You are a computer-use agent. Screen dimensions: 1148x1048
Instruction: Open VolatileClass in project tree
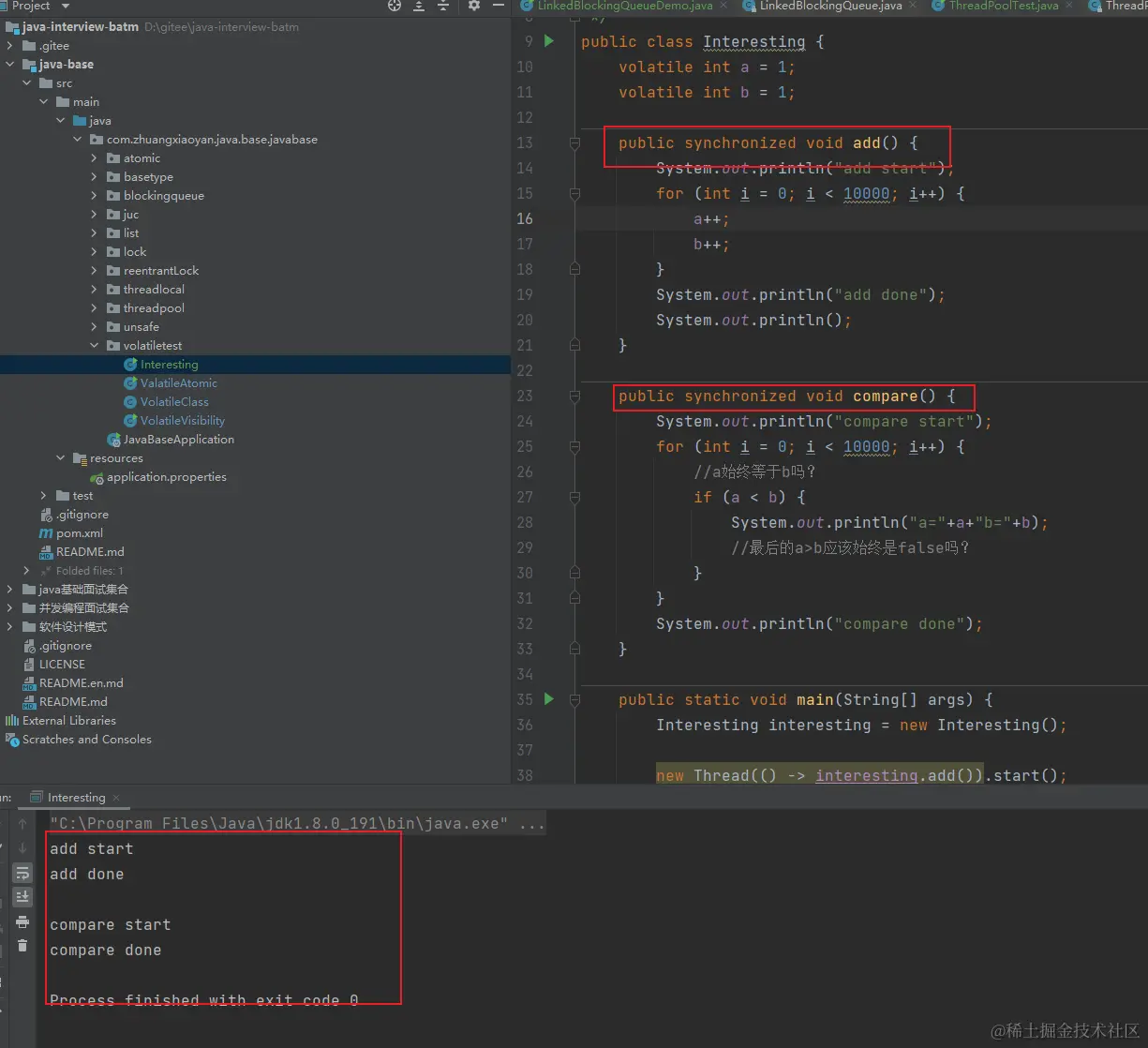pos(174,402)
